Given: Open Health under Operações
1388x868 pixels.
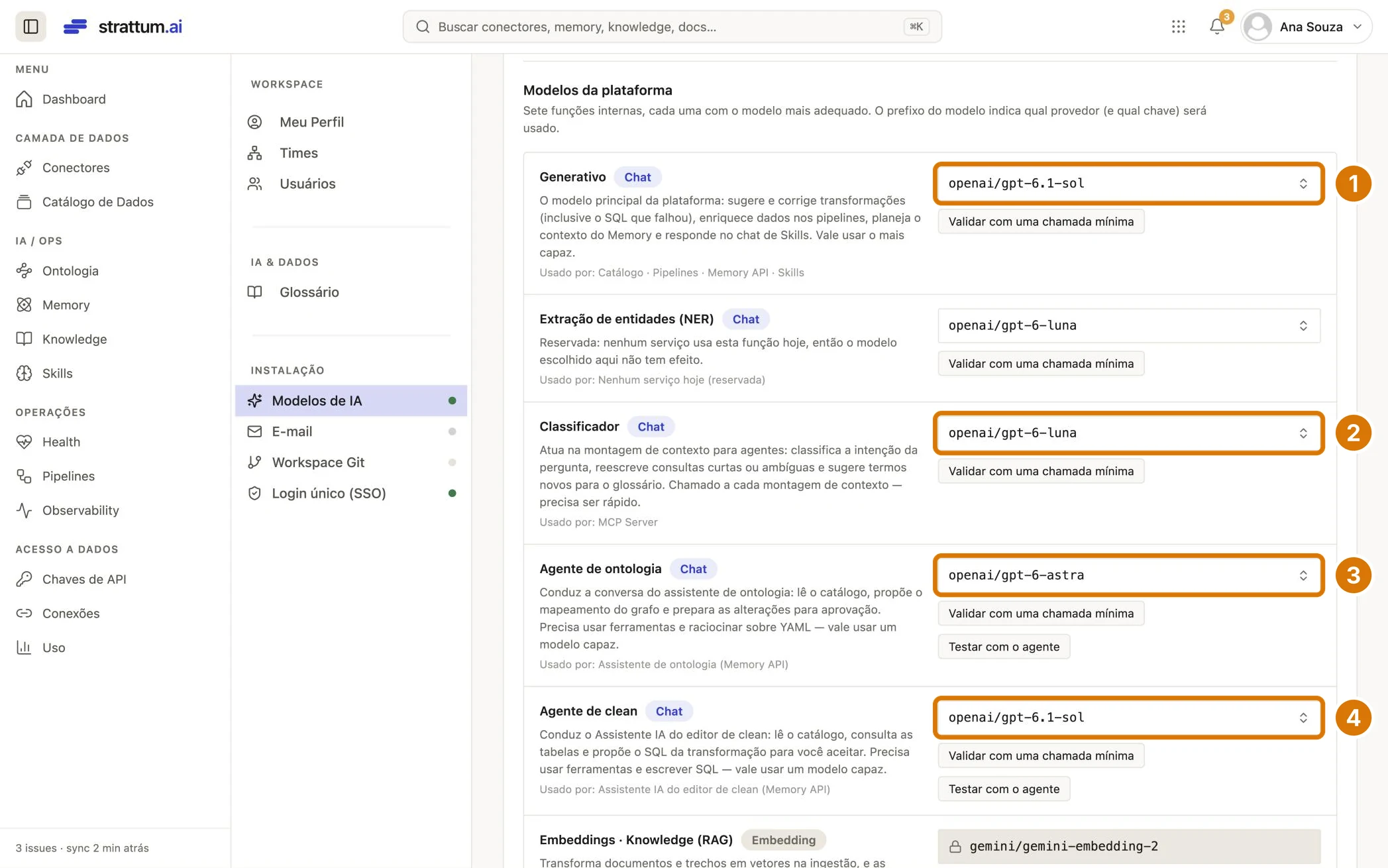Looking at the screenshot, I should [61, 442].
